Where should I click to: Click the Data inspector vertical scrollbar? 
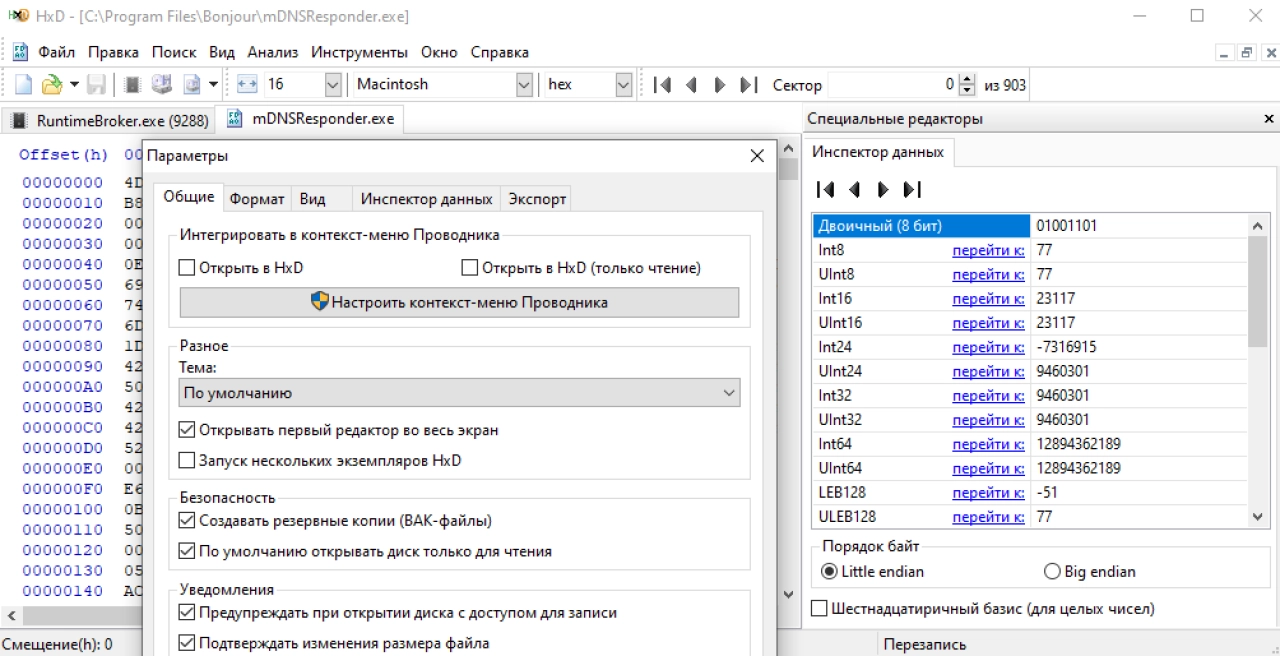1258,370
